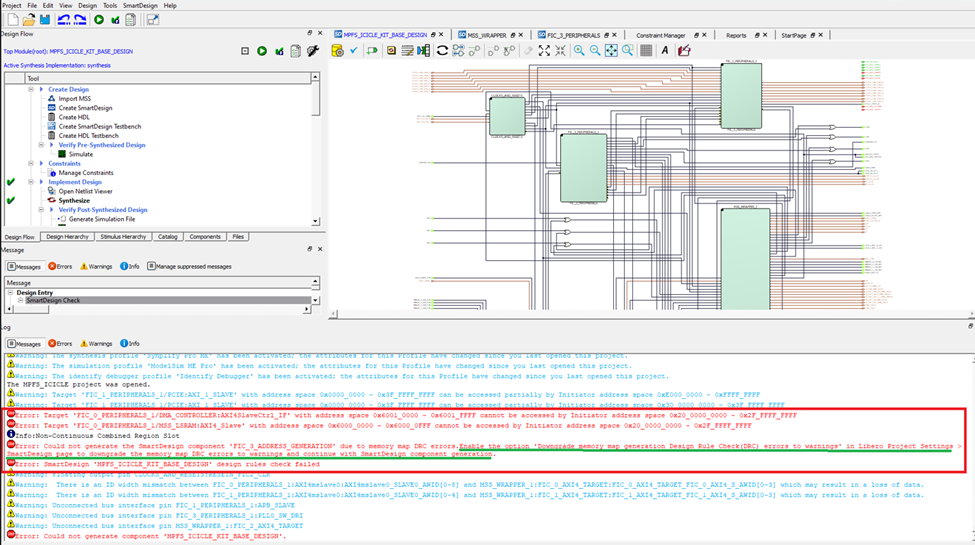Toggle Info filter in Log panel
The height and width of the screenshot is (545, 975).
click(129, 343)
